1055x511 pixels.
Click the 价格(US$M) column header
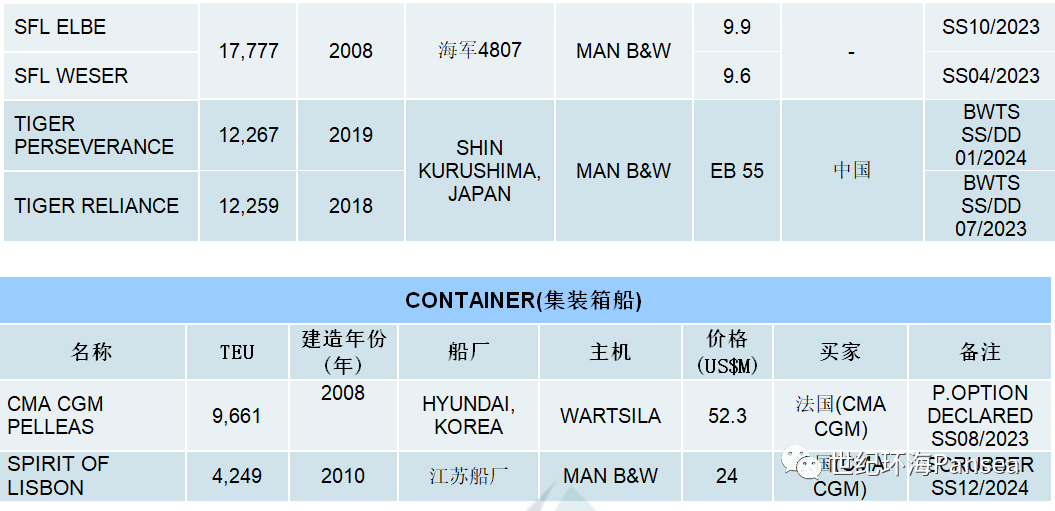[x=727, y=351]
